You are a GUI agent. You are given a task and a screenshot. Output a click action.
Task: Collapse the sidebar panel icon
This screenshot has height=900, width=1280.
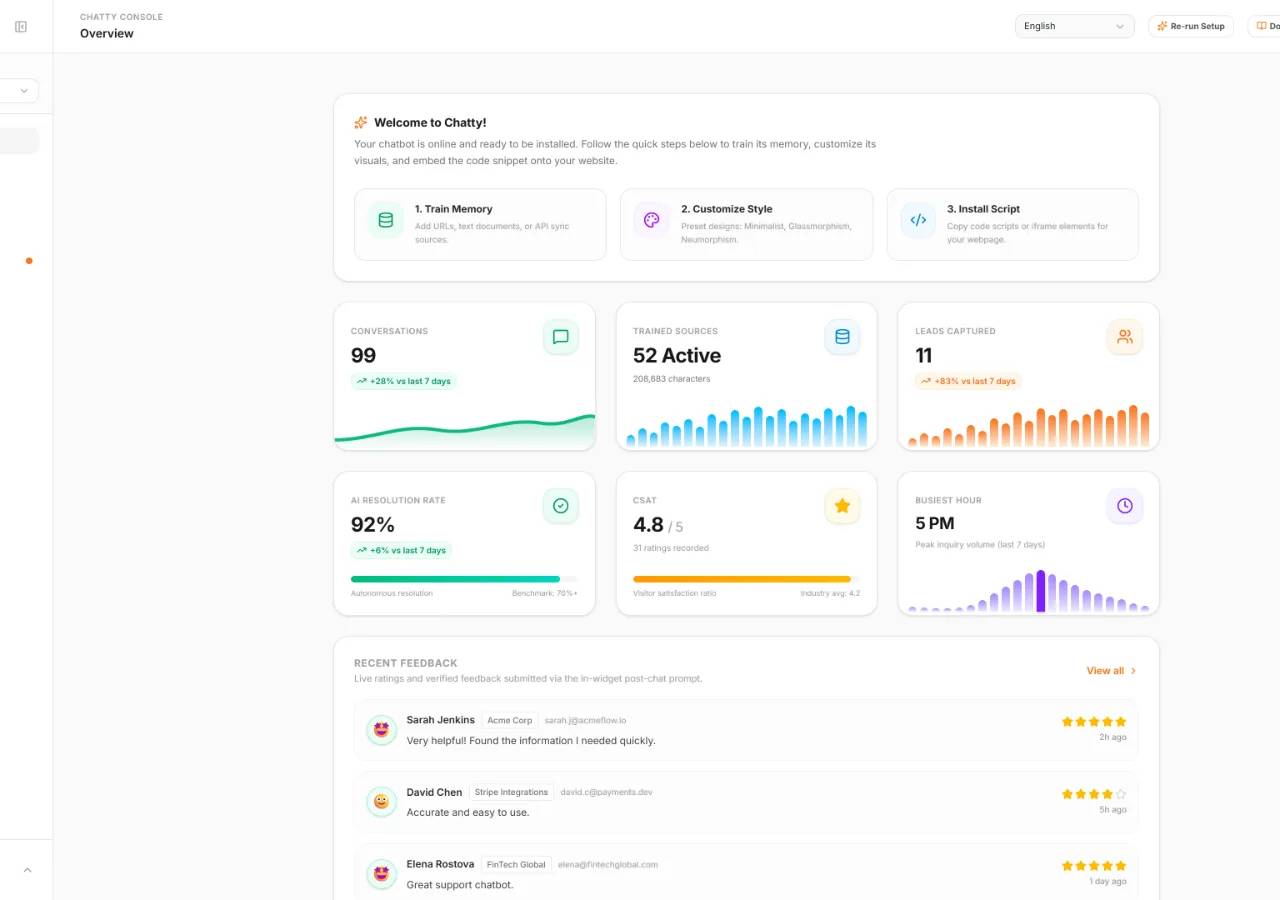click(21, 27)
